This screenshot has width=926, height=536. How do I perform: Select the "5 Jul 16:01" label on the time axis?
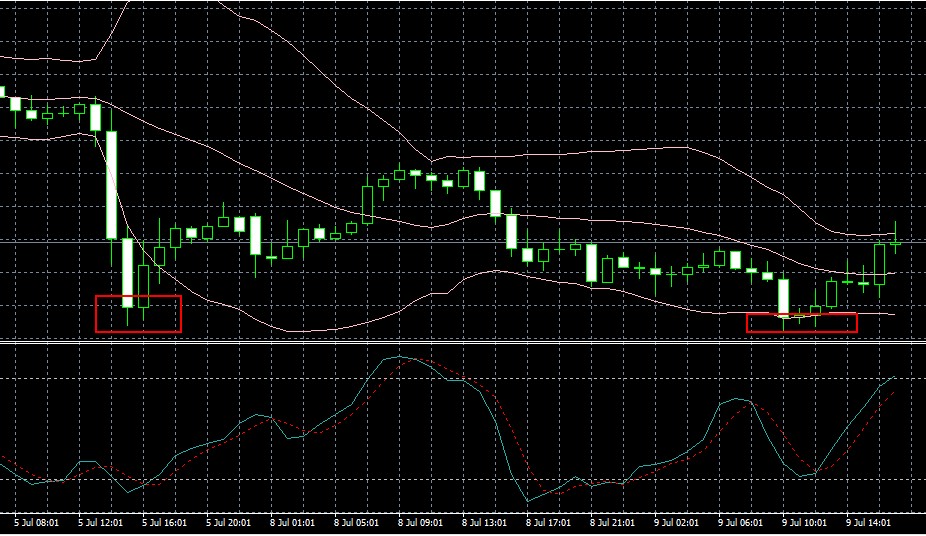coord(164,522)
